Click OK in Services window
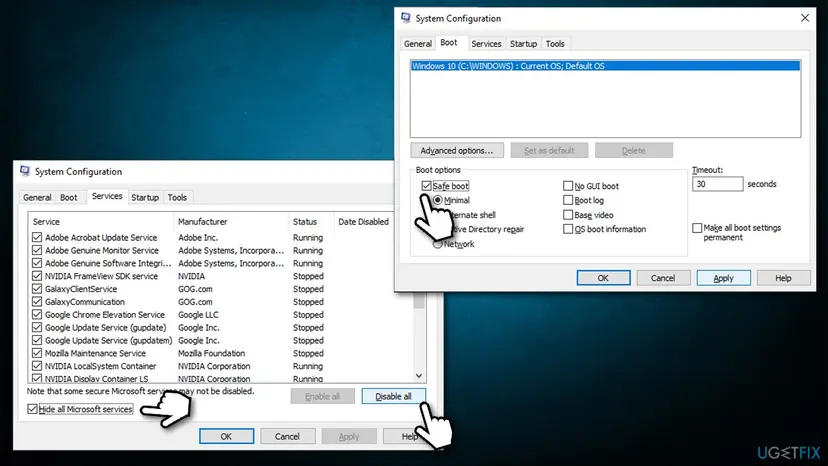This screenshot has width=828, height=466. point(226,436)
